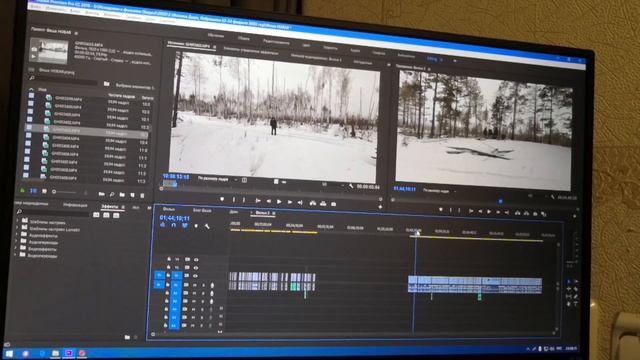Create a new bin in the Project panel
640x360 pixels.
[122, 195]
